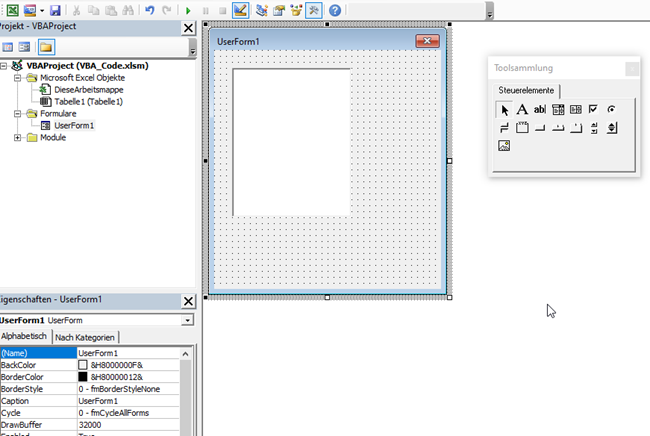This screenshot has width=650, height=436.
Task: Click View Object icon in project panel
Action: coord(24,47)
